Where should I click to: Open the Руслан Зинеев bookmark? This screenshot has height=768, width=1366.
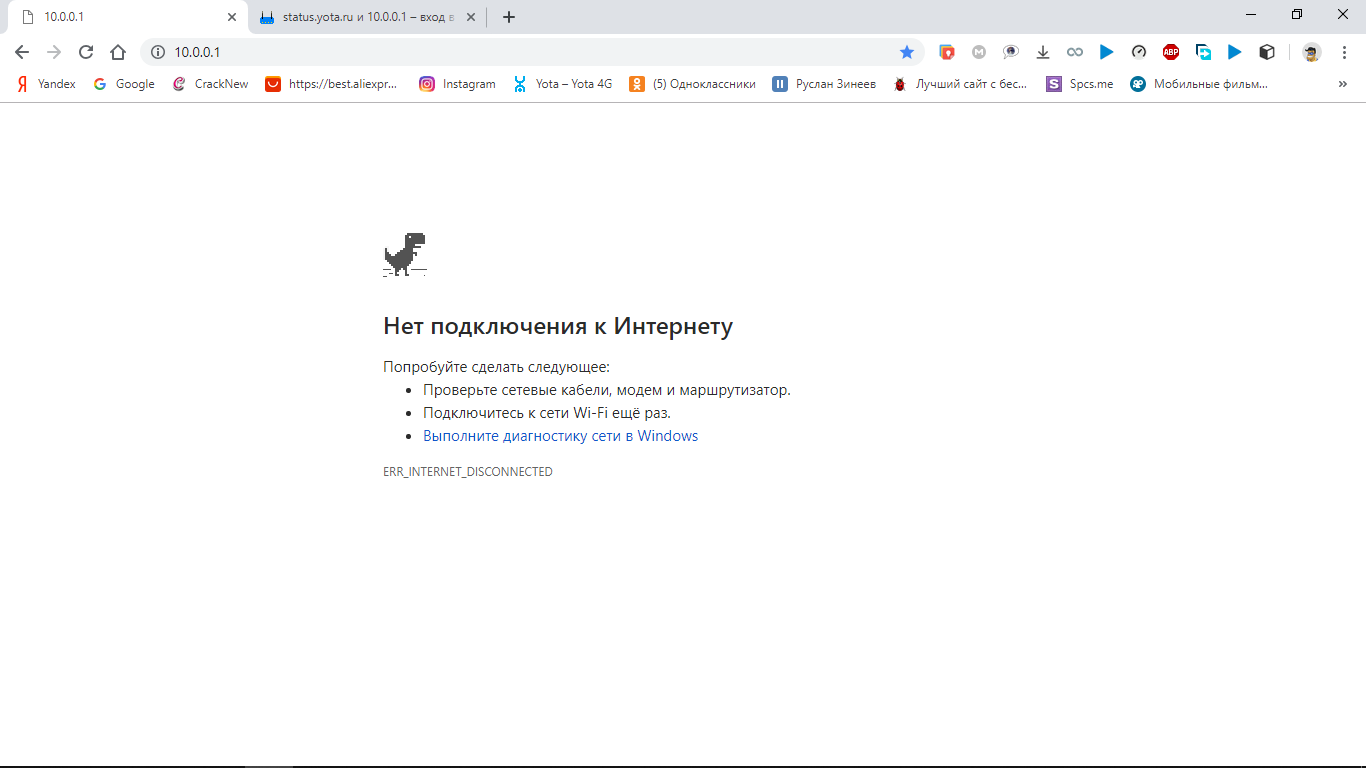[824, 84]
